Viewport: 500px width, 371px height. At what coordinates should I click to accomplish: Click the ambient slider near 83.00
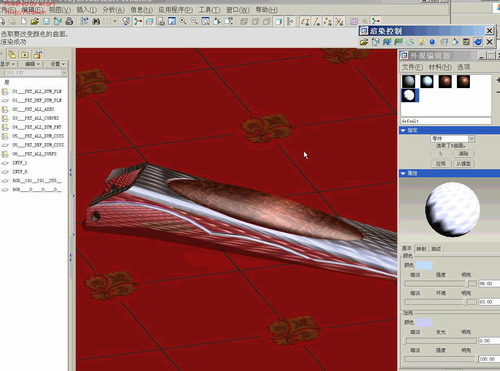(441, 302)
